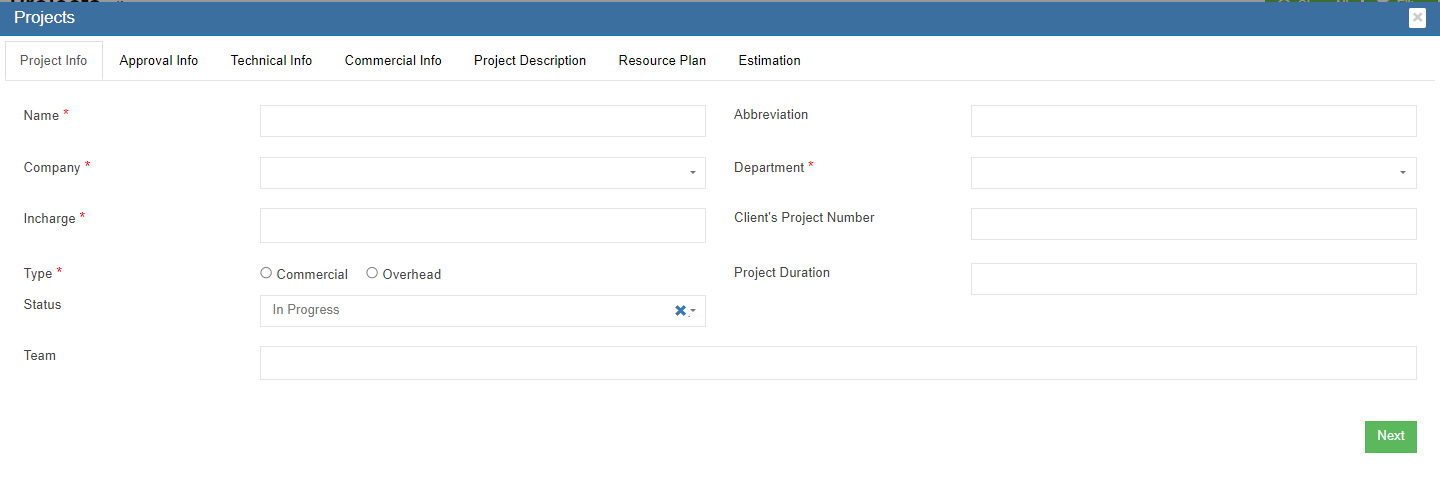Focus the Name input field
The width and height of the screenshot is (1440, 487).
point(482,121)
